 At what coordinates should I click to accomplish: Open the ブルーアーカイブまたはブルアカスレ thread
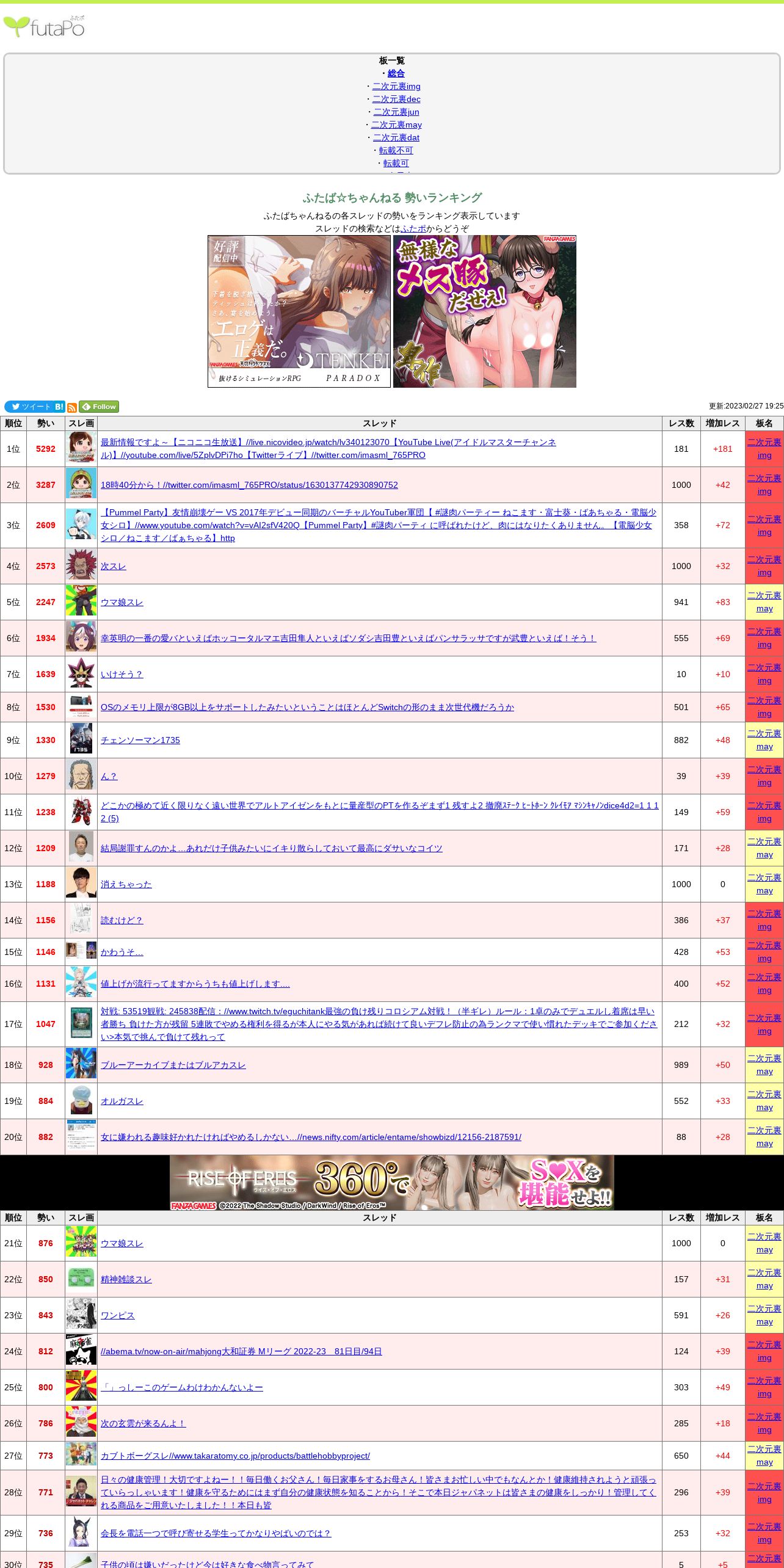point(173,1065)
